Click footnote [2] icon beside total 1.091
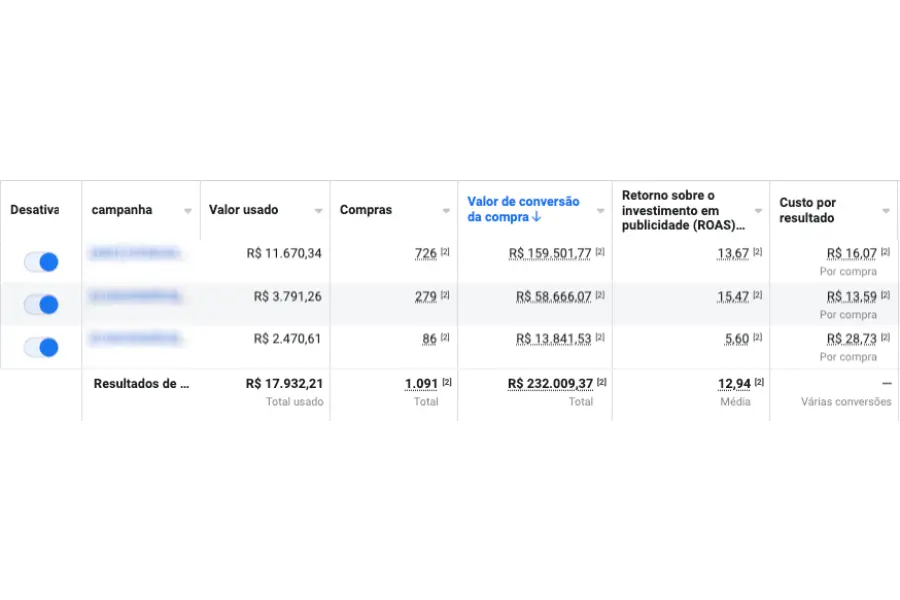This screenshot has height=600, width=900. click(x=446, y=383)
